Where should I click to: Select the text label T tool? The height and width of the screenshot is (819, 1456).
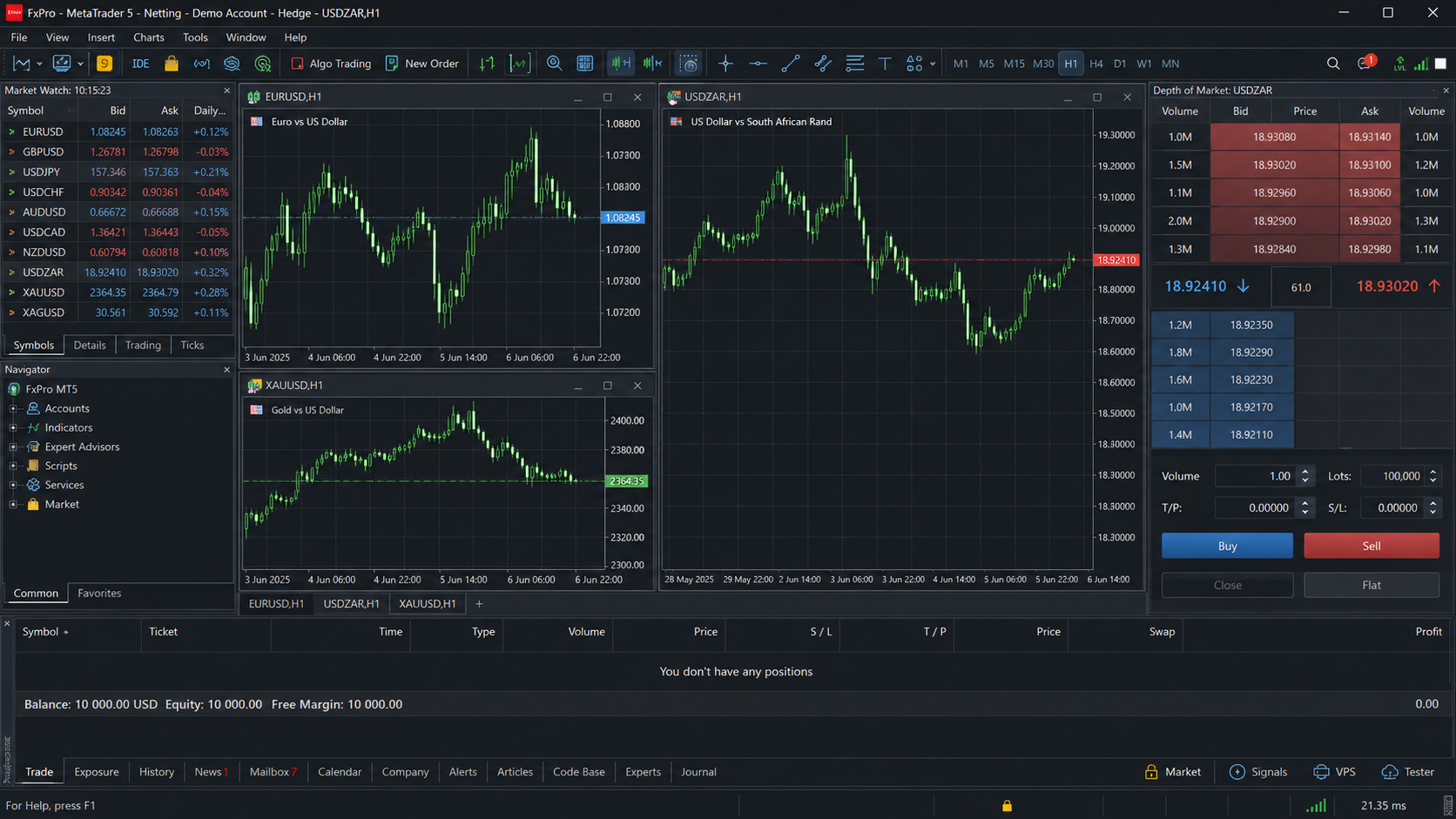885,64
